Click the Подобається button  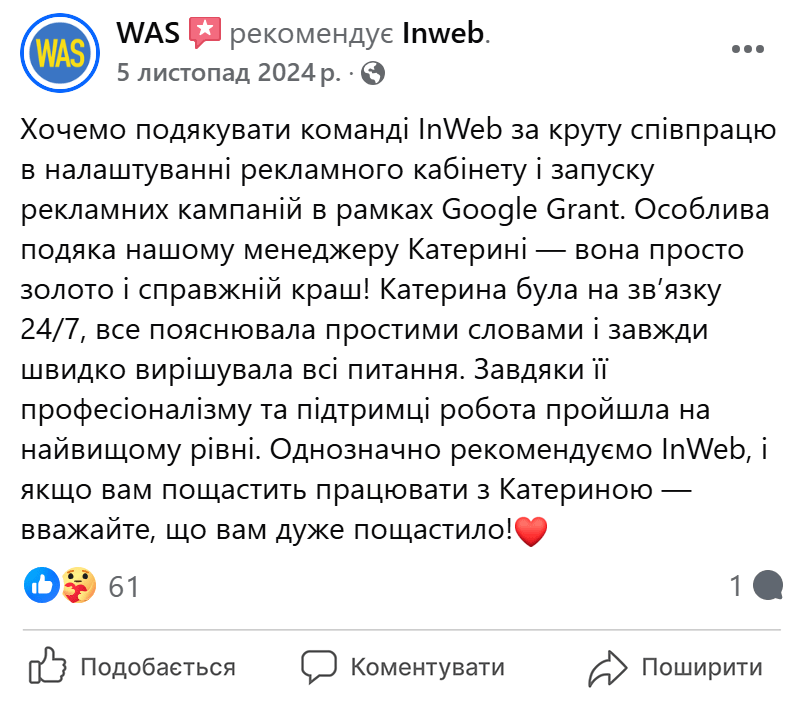tap(135, 665)
